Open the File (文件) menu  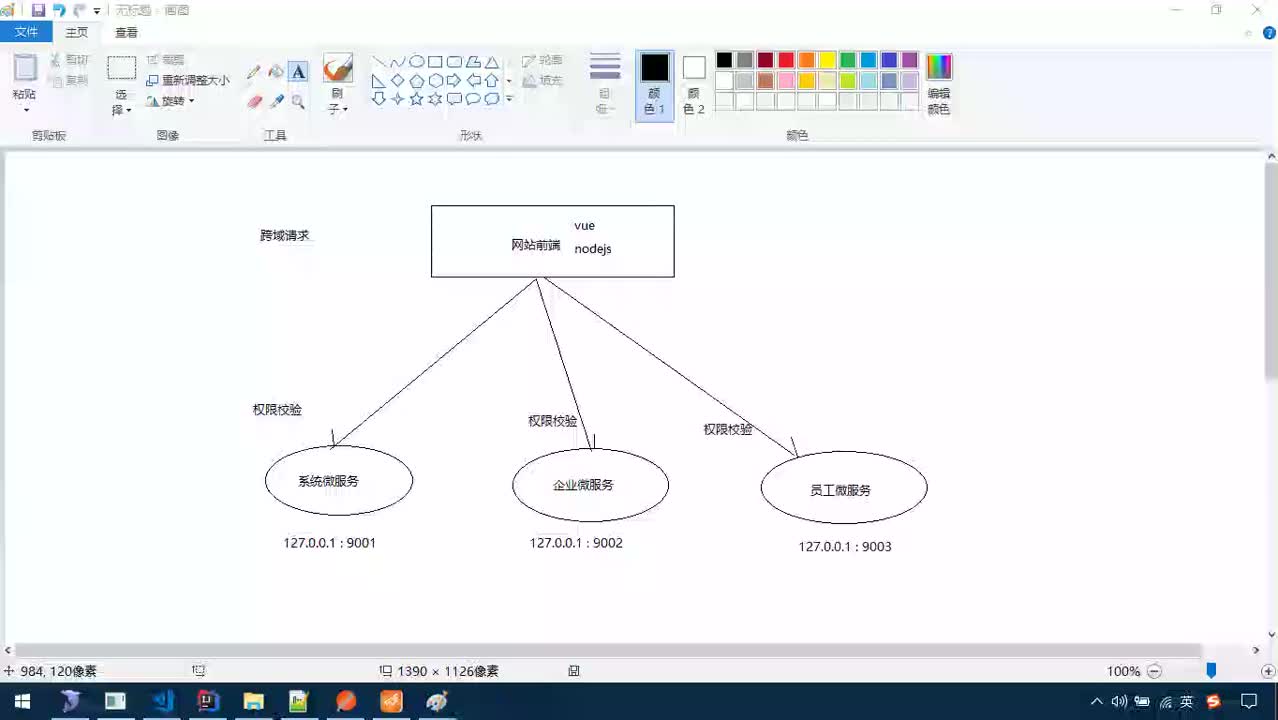26,32
